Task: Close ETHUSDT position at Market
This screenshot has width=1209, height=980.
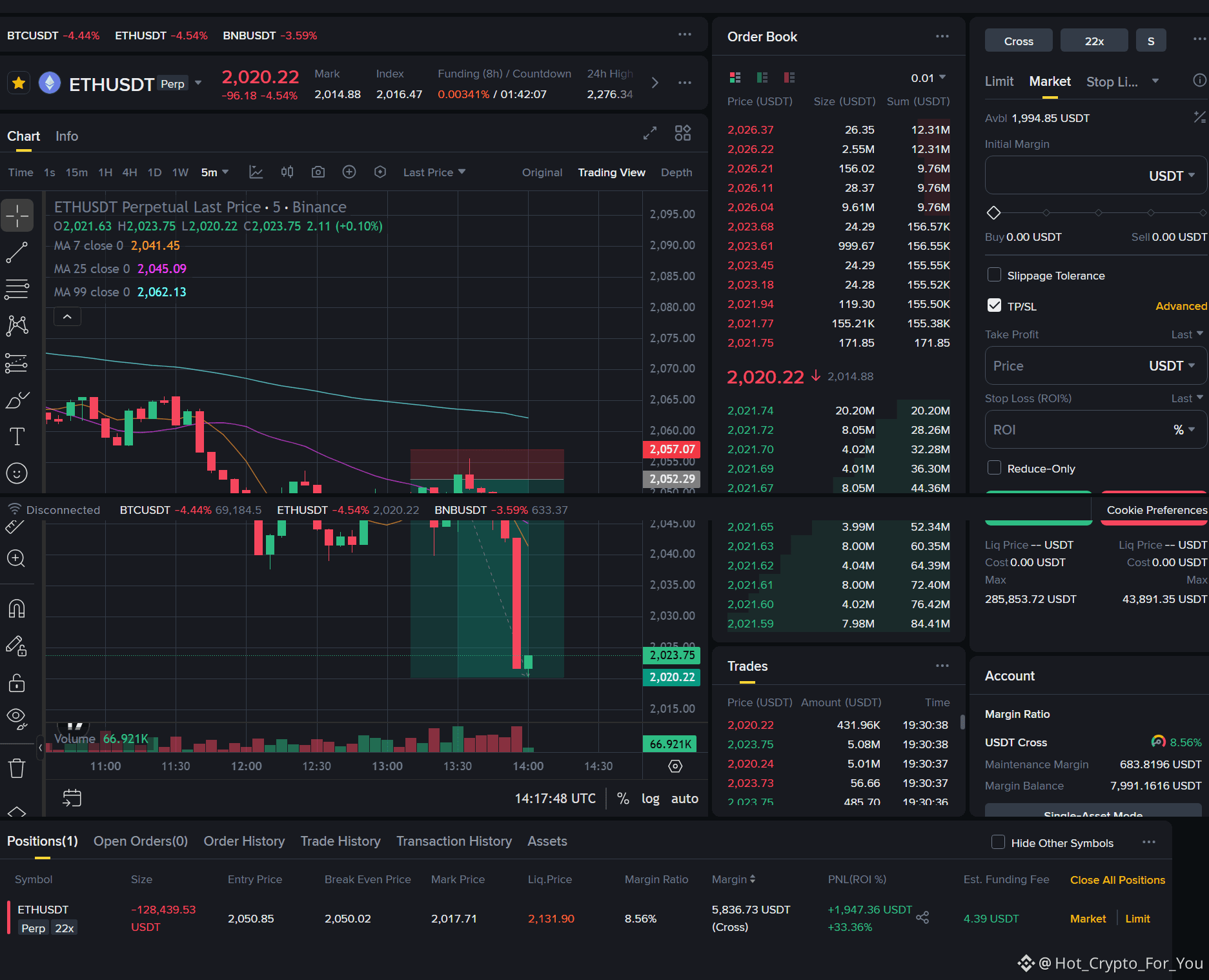Action: click(1088, 919)
